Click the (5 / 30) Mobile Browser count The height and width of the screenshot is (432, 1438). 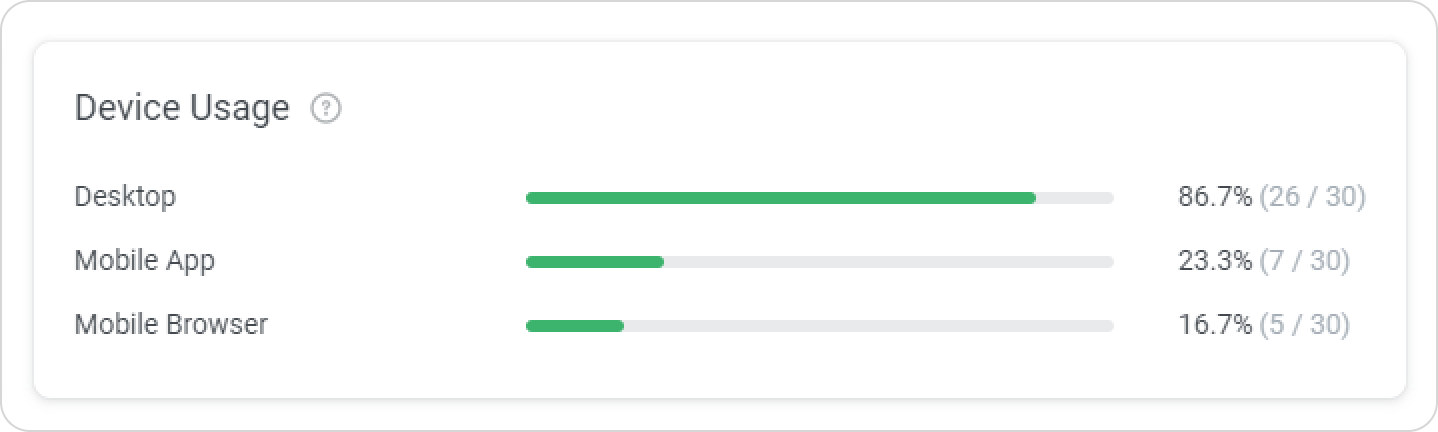click(1304, 325)
